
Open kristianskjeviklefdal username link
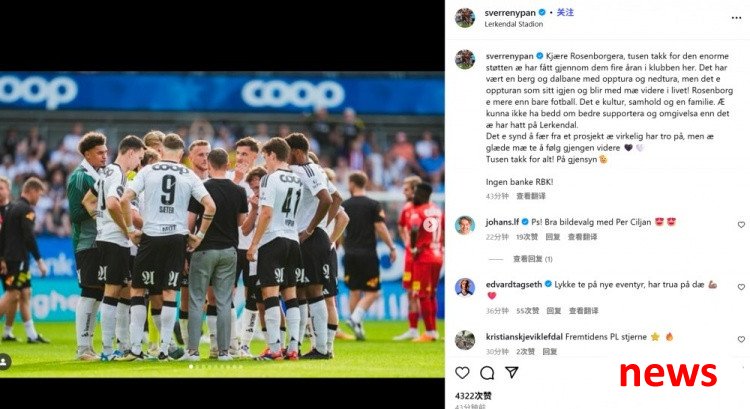pos(524,337)
